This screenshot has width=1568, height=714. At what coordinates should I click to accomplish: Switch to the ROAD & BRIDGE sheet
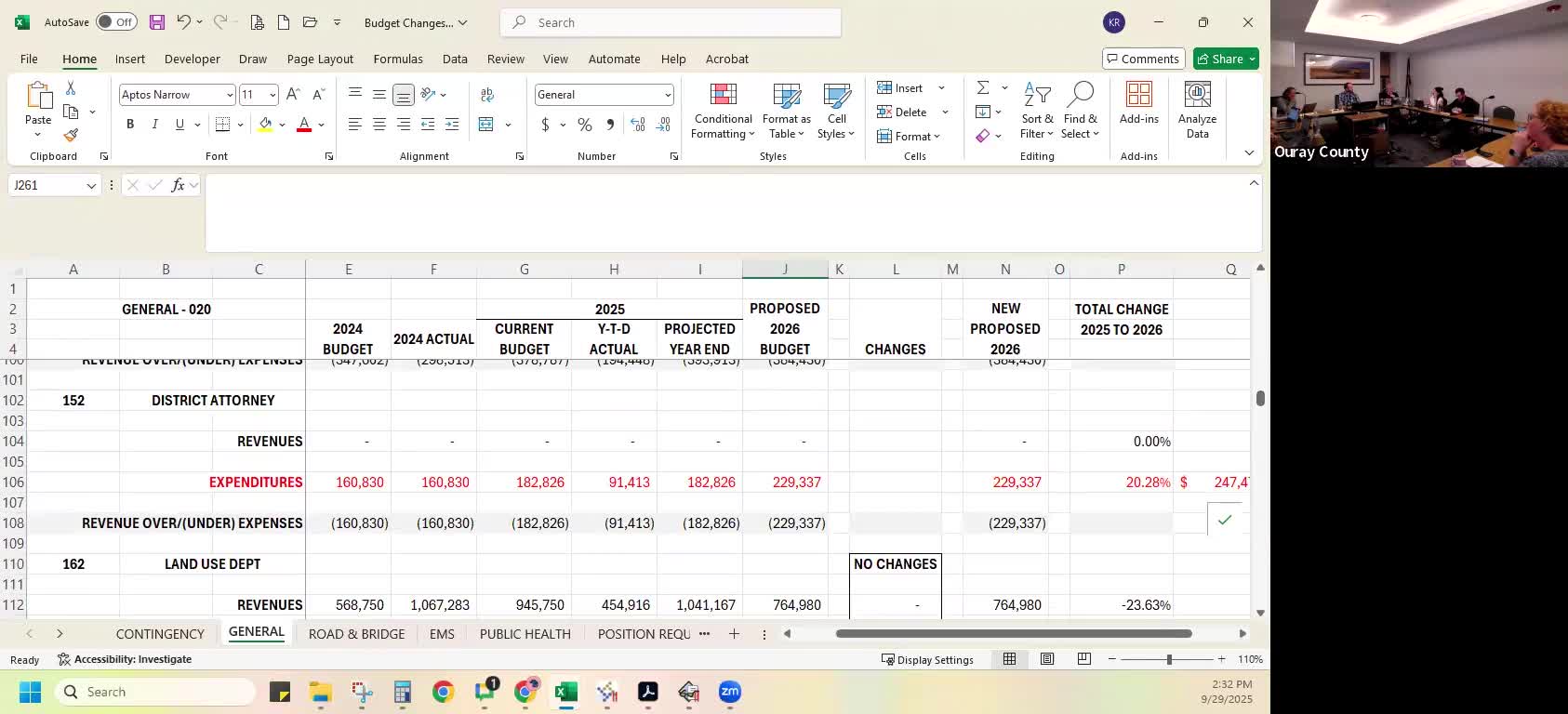click(x=356, y=634)
